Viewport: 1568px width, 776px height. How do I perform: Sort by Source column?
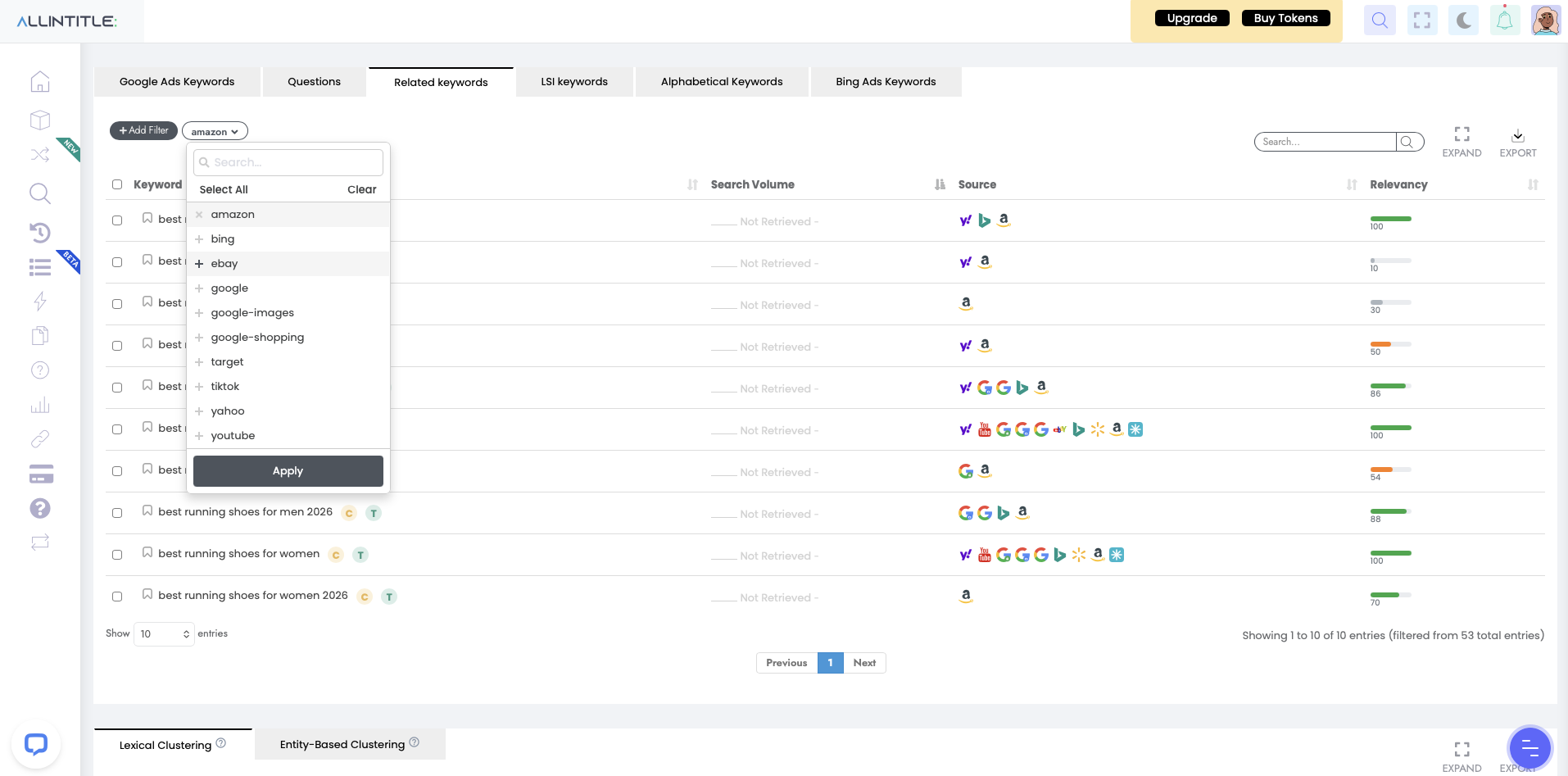[1352, 185]
